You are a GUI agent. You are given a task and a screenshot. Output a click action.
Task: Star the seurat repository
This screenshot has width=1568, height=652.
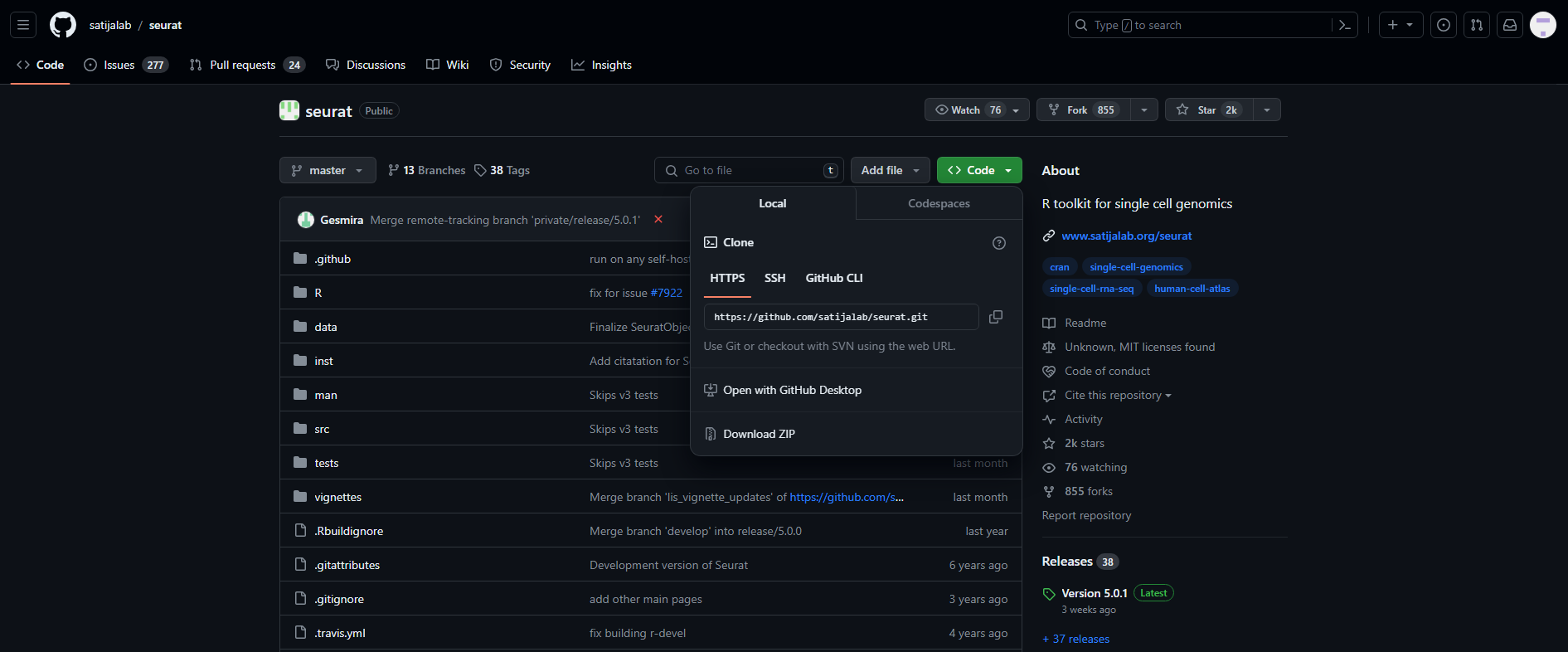click(x=1207, y=109)
